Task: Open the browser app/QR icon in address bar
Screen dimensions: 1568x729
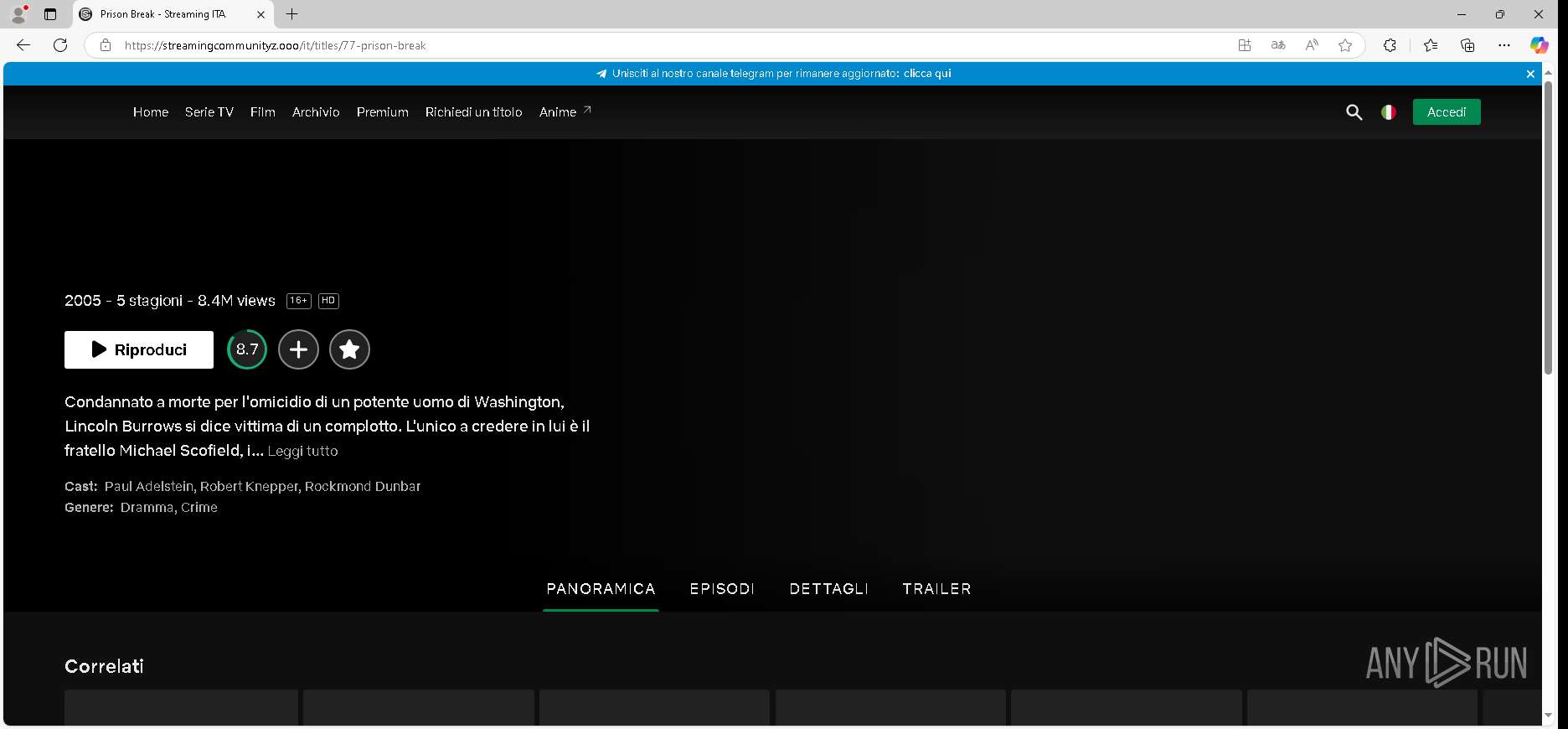Action: (x=1245, y=45)
